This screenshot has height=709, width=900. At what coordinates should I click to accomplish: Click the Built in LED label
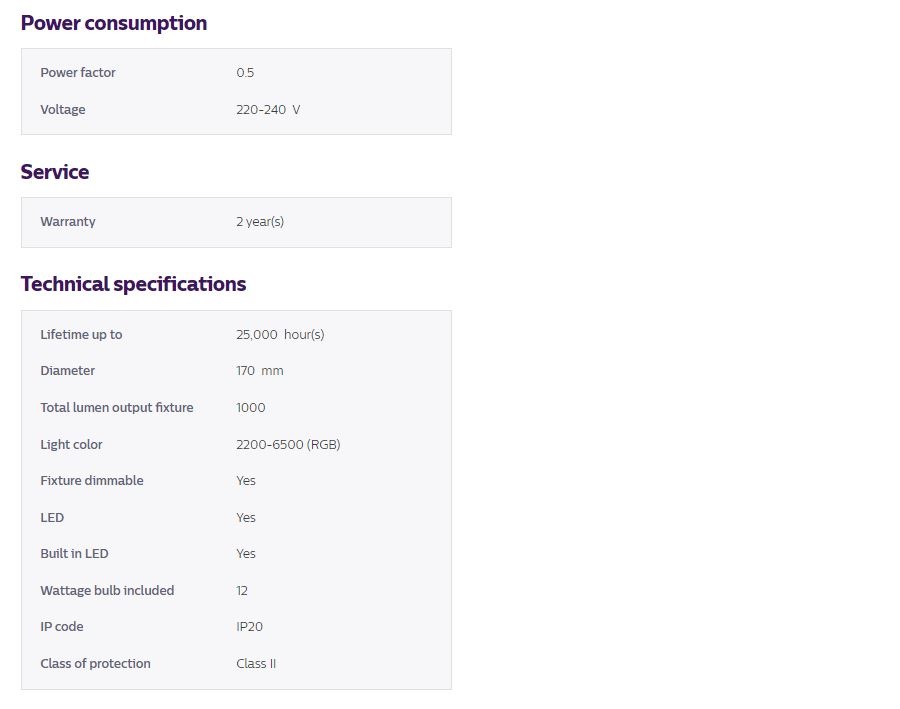tap(74, 554)
